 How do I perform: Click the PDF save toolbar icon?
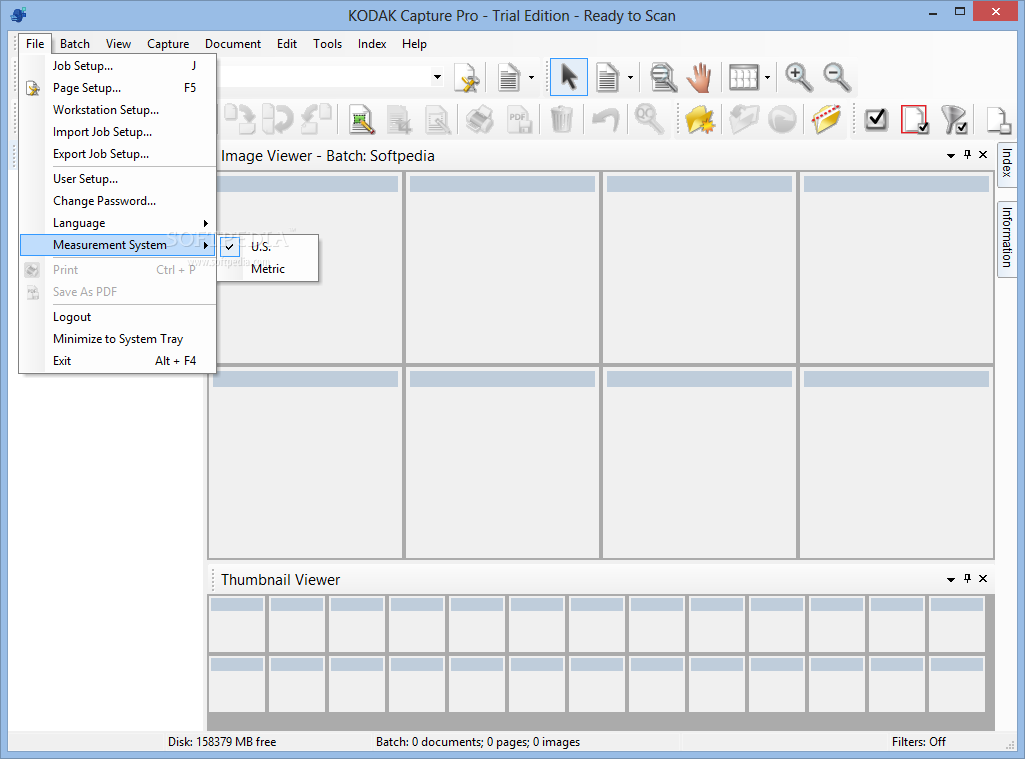[x=519, y=120]
